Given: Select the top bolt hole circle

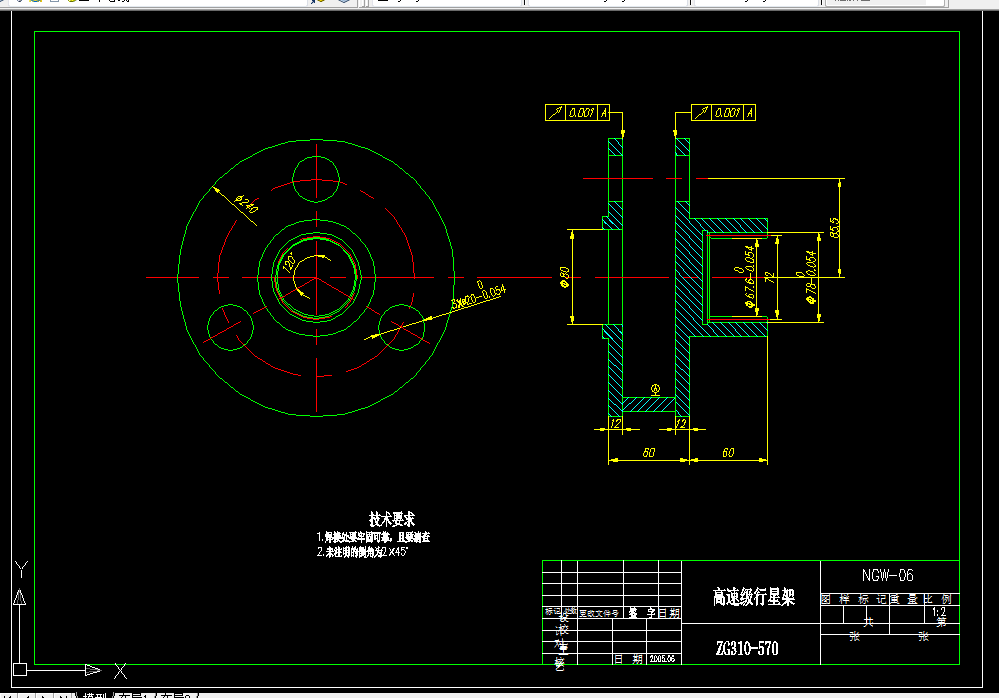Looking at the screenshot, I should click(316, 178).
